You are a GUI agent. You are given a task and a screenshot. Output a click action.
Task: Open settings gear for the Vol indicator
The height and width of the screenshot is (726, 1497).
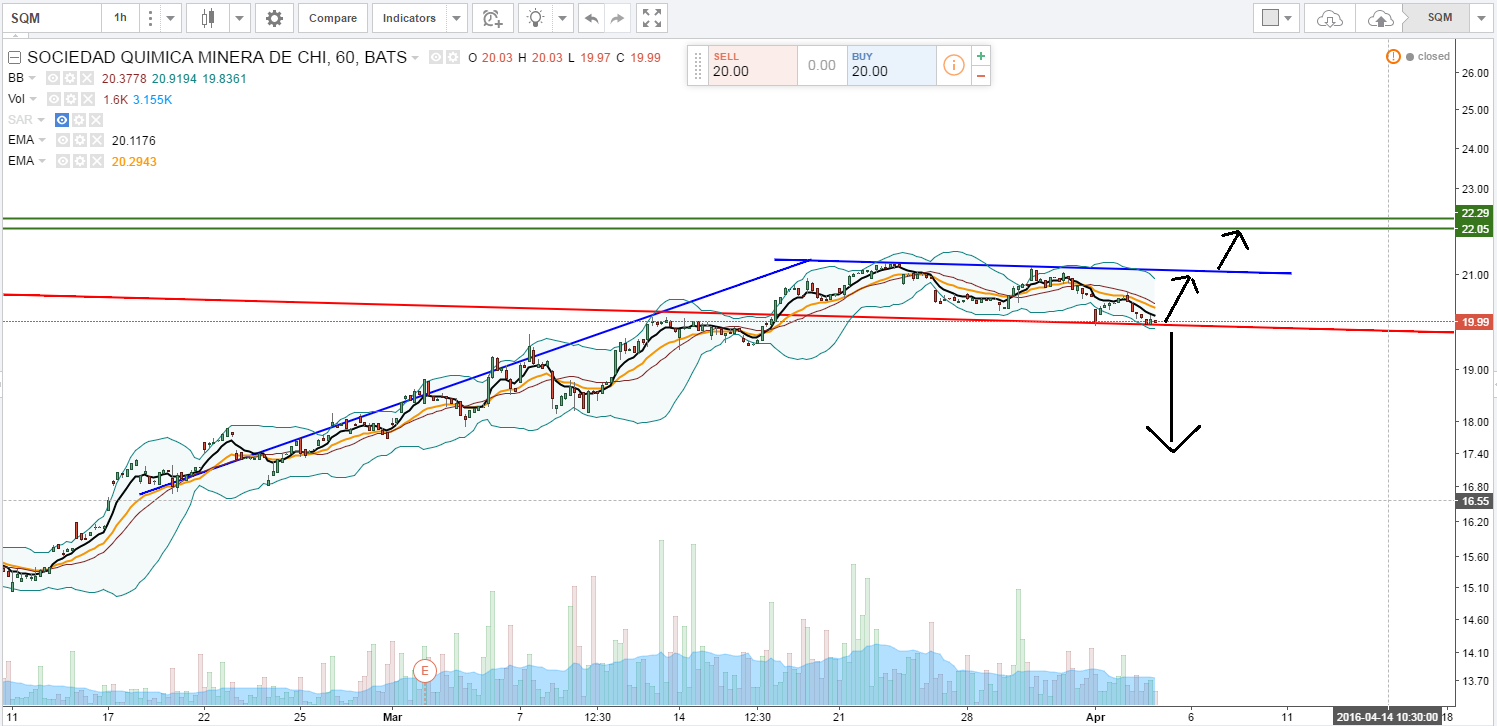coord(70,99)
